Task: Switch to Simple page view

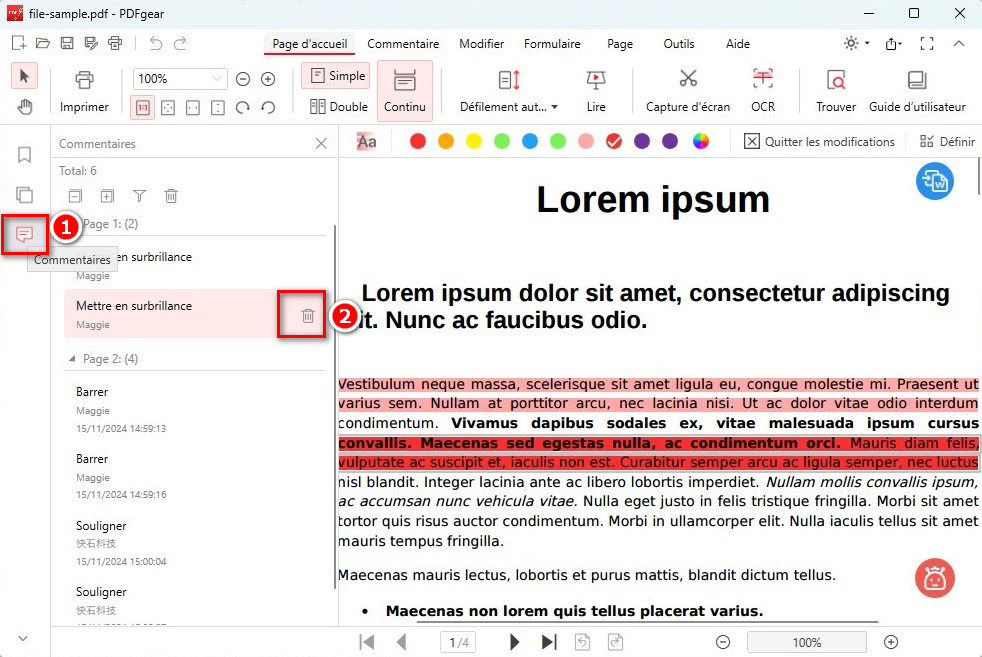Action: coord(335,75)
